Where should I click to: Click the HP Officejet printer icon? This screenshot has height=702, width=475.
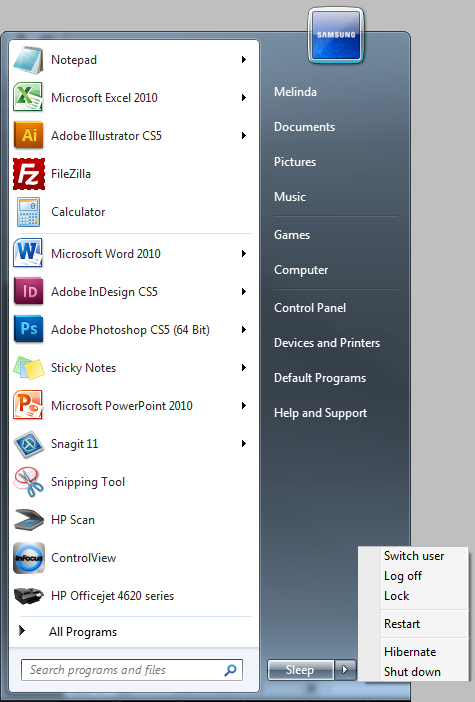click(x=29, y=596)
